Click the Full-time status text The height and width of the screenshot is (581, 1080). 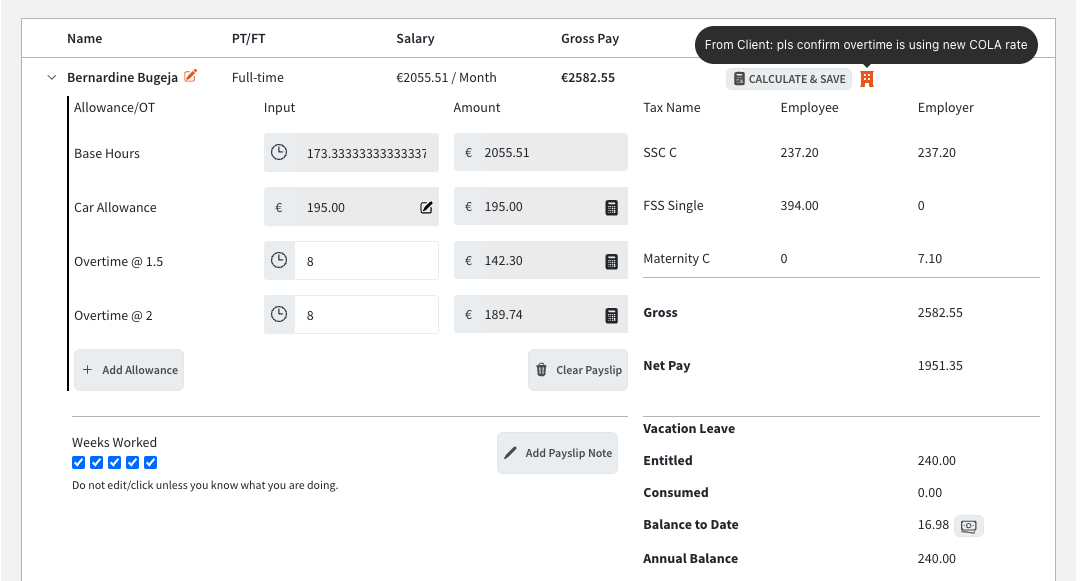tap(258, 78)
